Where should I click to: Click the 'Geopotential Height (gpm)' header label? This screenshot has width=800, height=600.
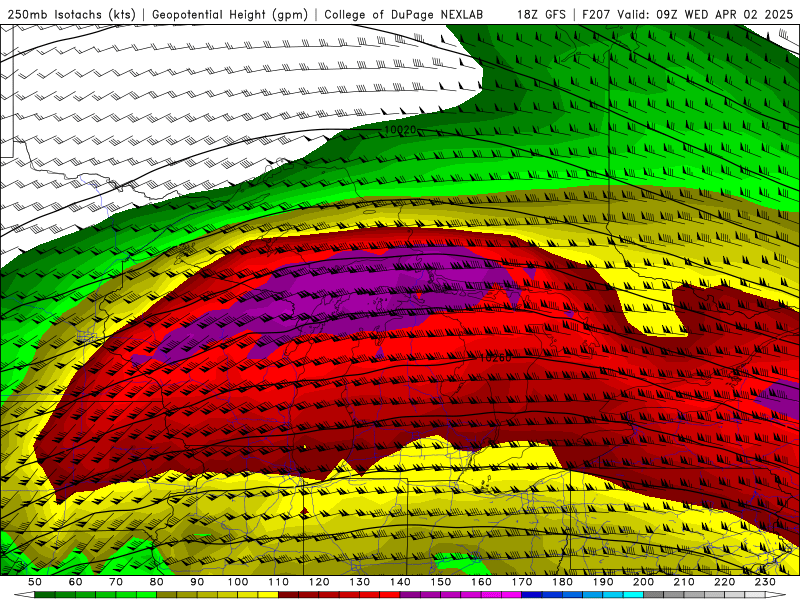point(230,14)
